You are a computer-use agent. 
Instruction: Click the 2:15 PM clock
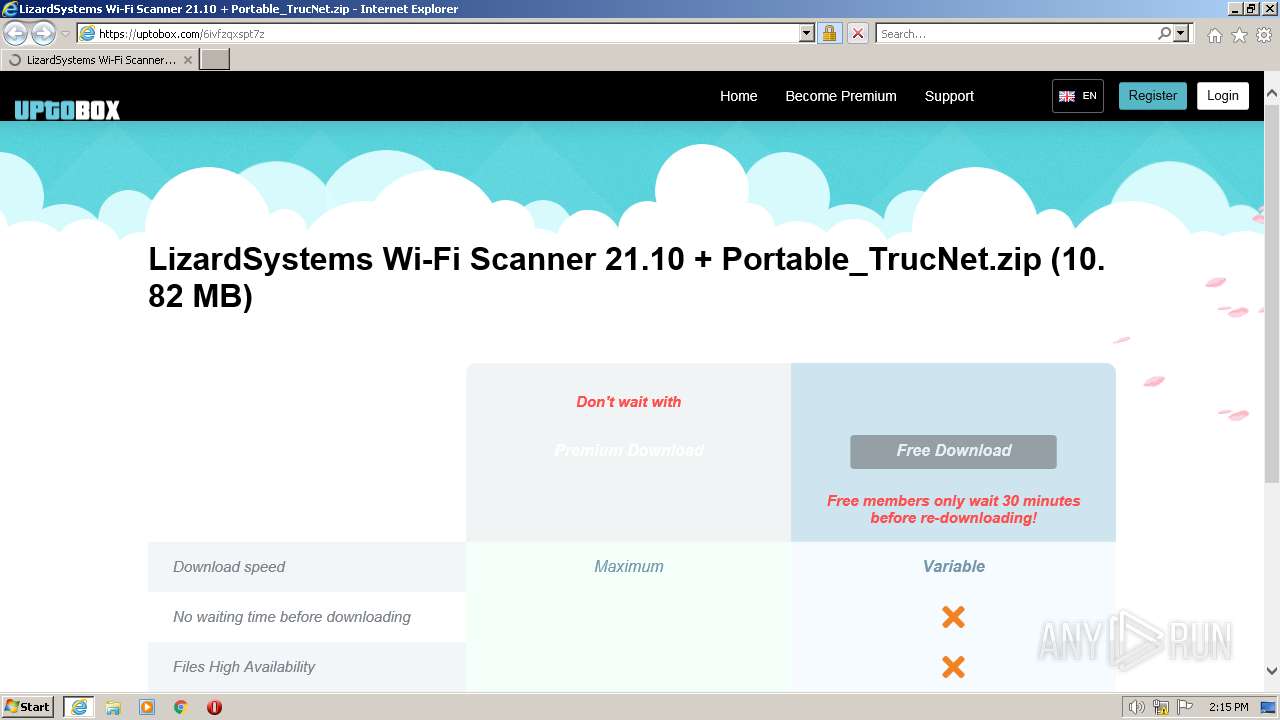[1229, 707]
